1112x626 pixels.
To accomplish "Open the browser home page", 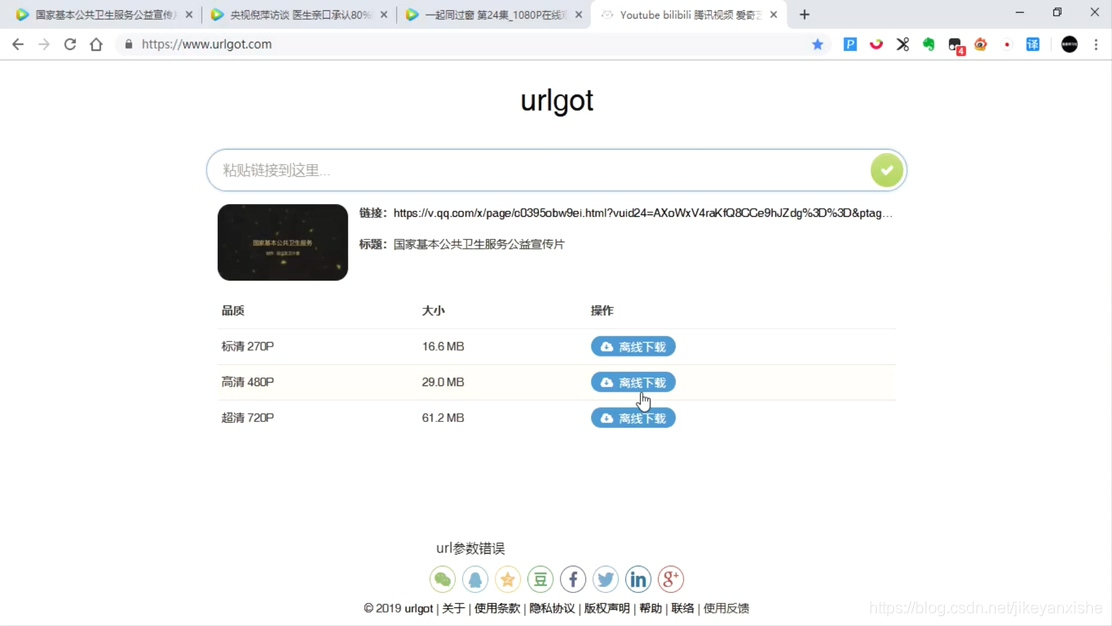I will click(x=96, y=44).
